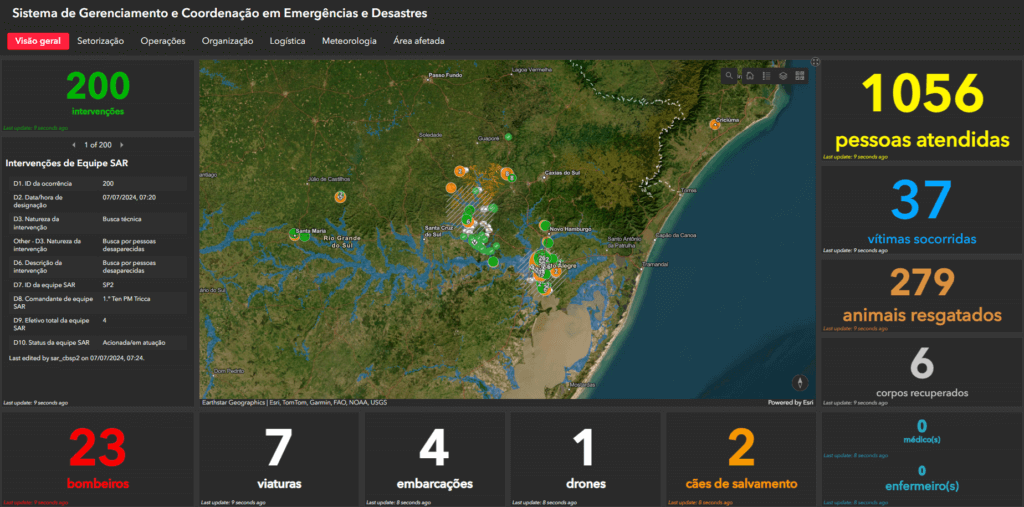Click the orange marker at Criciúma

(714, 124)
